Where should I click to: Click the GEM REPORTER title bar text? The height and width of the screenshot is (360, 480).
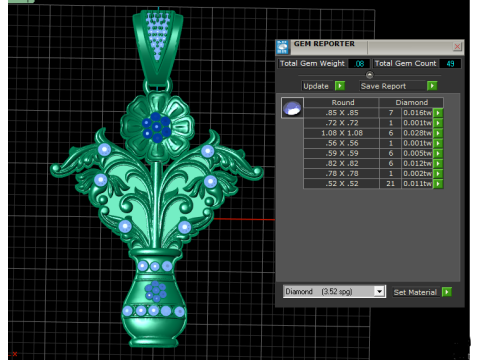click(324, 44)
